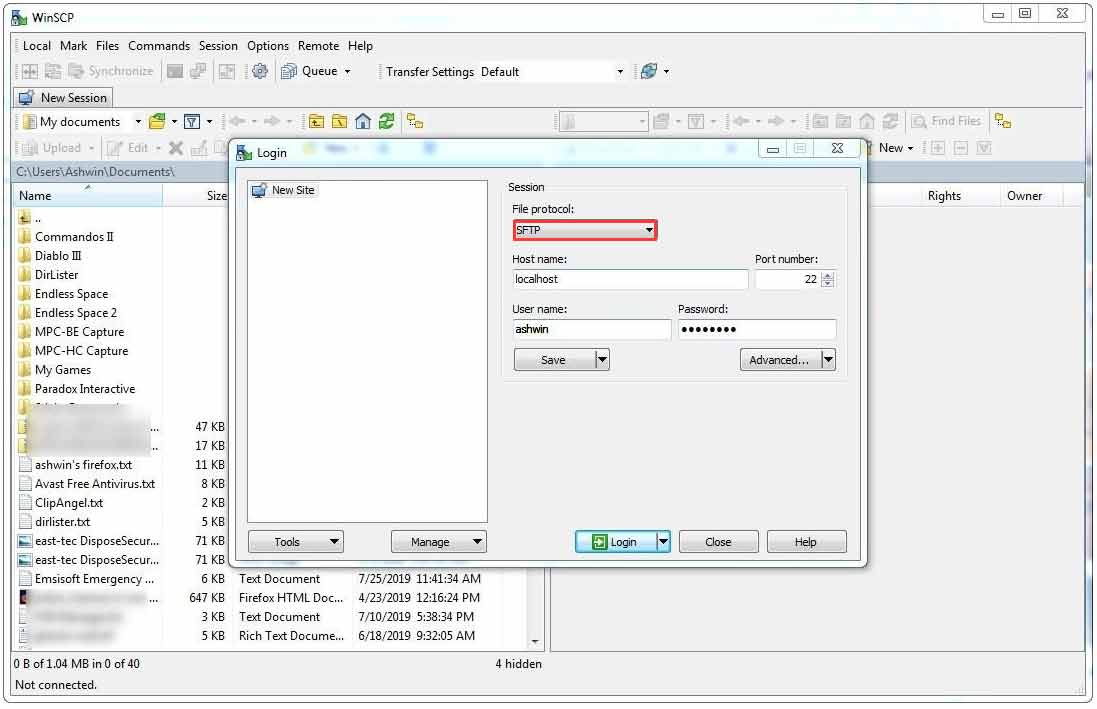
Task: Click the Owner column header
Action: tap(1024, 197)
